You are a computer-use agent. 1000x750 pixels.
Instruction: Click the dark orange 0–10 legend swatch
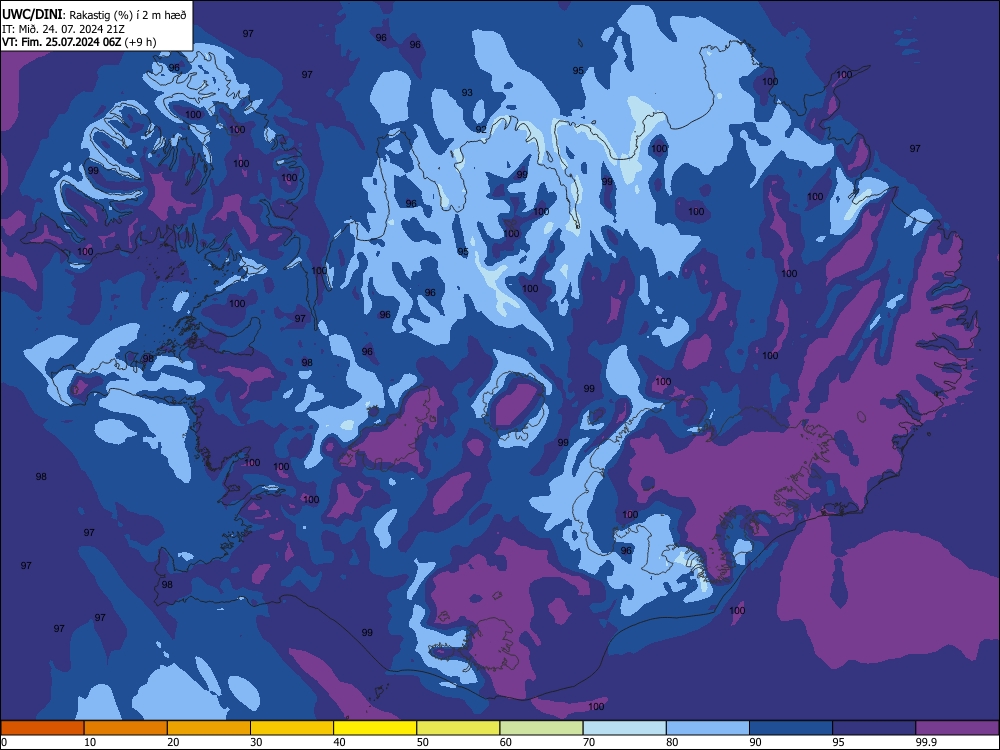click(x=43, y=728)
